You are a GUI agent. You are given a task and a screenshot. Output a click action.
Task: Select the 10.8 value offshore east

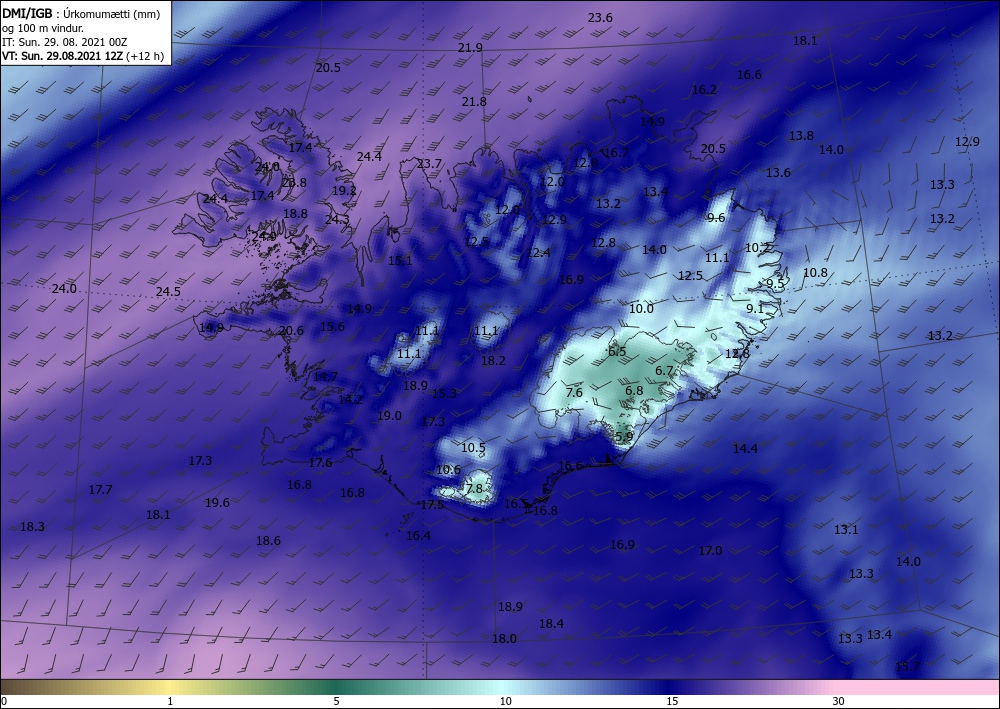[815, 273]
